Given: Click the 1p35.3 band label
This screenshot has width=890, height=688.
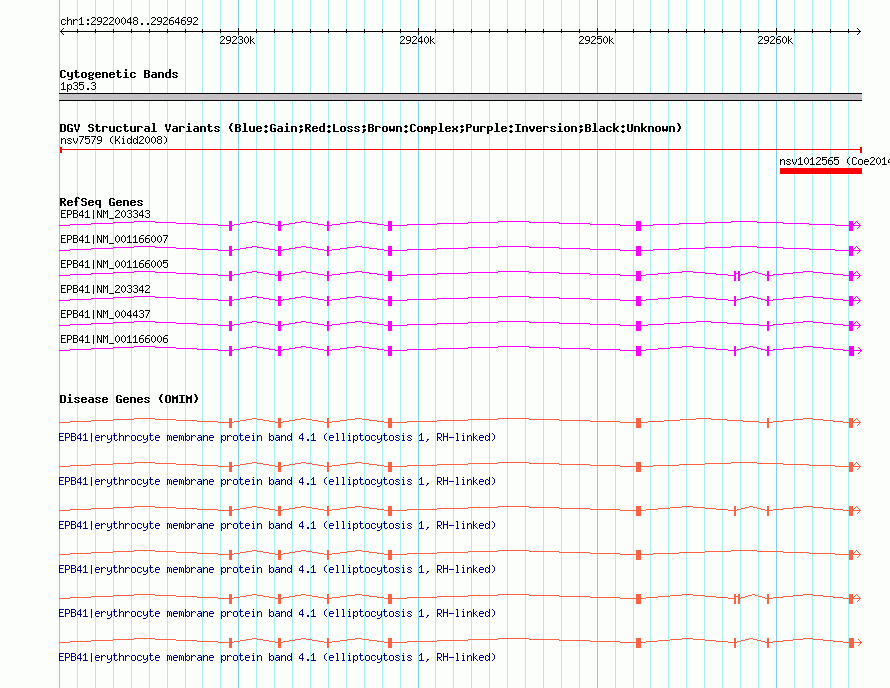Looking at the screenshot, I should click(78, 86).
